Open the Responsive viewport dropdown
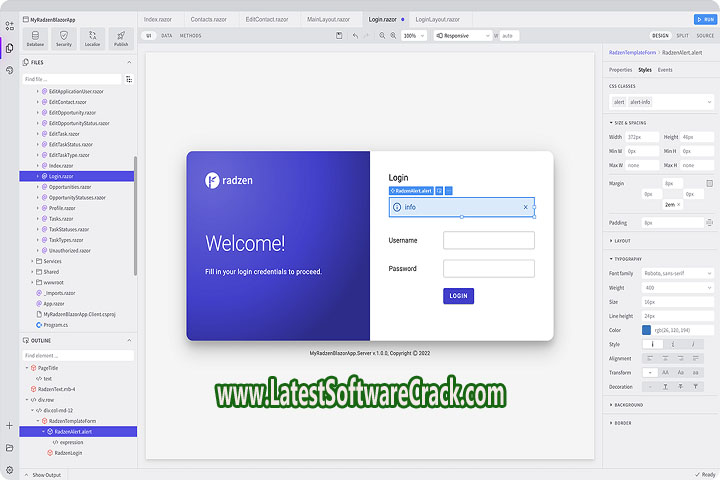Screen dimensions: 720x480 pos(462,35)
